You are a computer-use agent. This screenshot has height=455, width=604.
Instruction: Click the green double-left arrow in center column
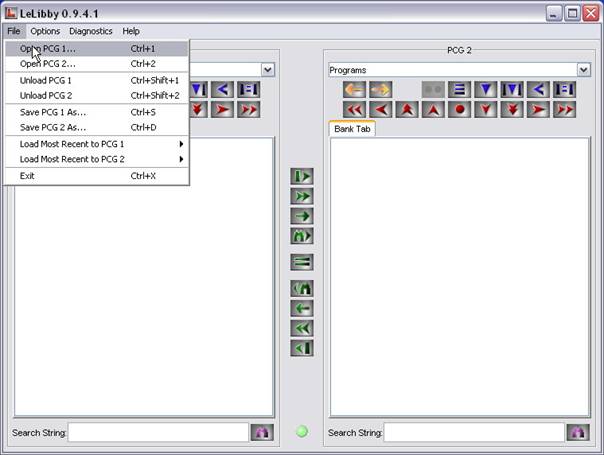click(302, 329)
